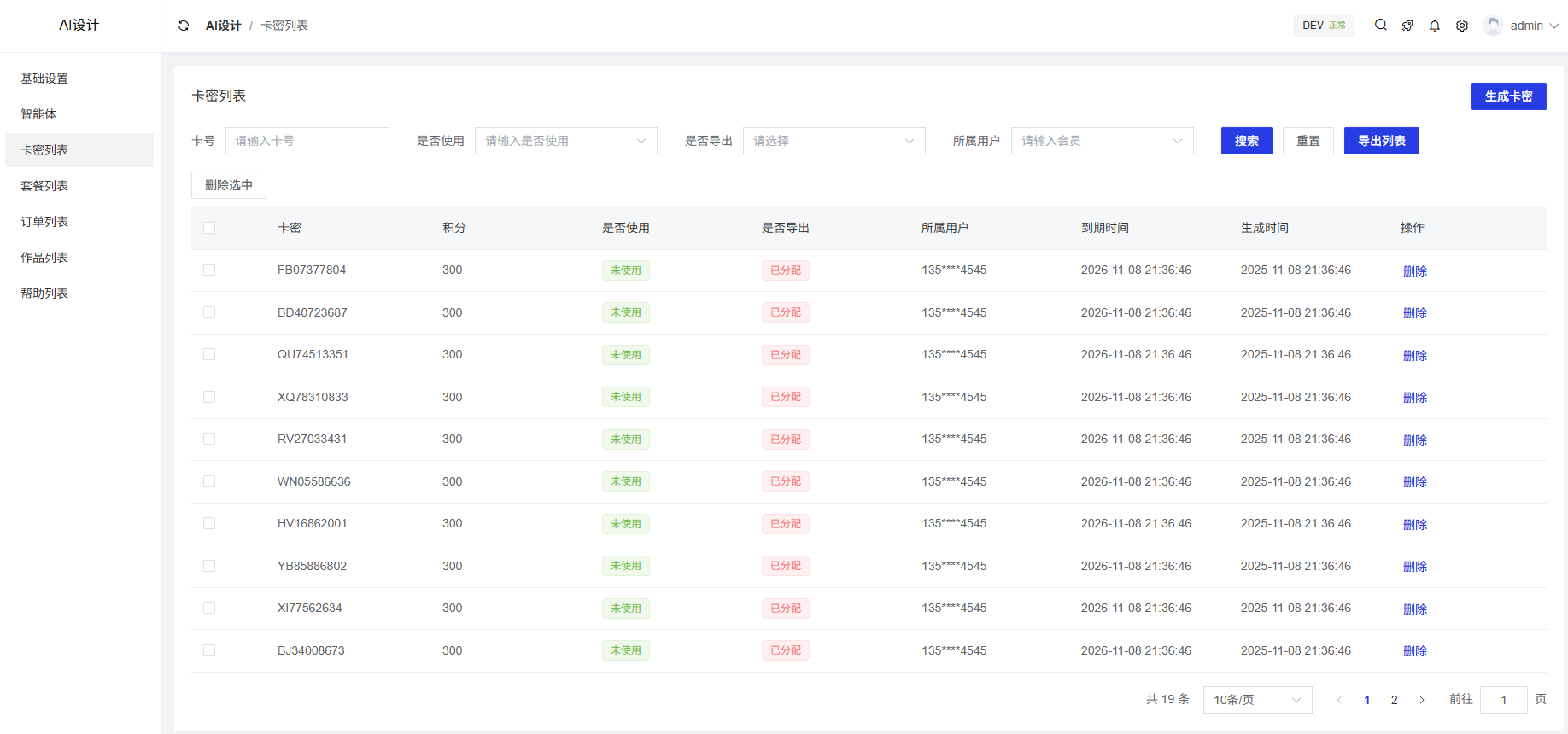Toggle the select-all checkbox in table header
This screenshot has height=734, width=1568.
[x=209, y=228]
